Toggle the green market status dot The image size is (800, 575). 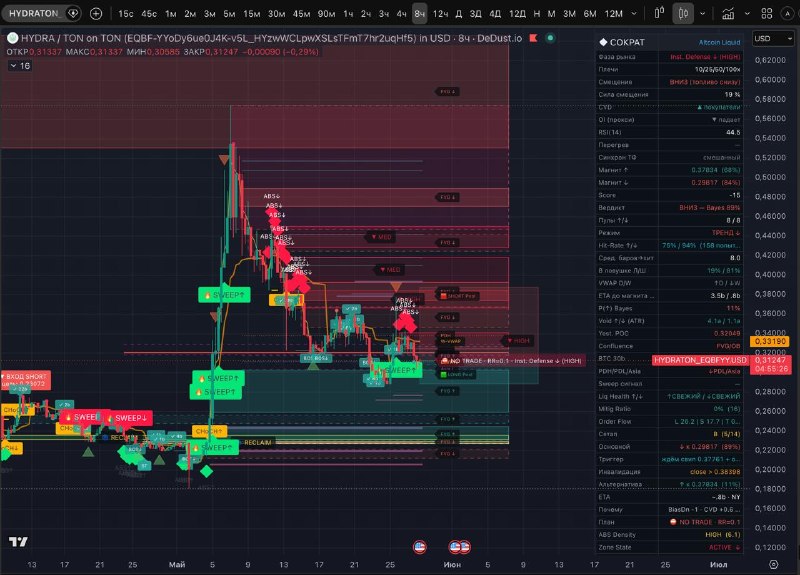click(550, 38)
